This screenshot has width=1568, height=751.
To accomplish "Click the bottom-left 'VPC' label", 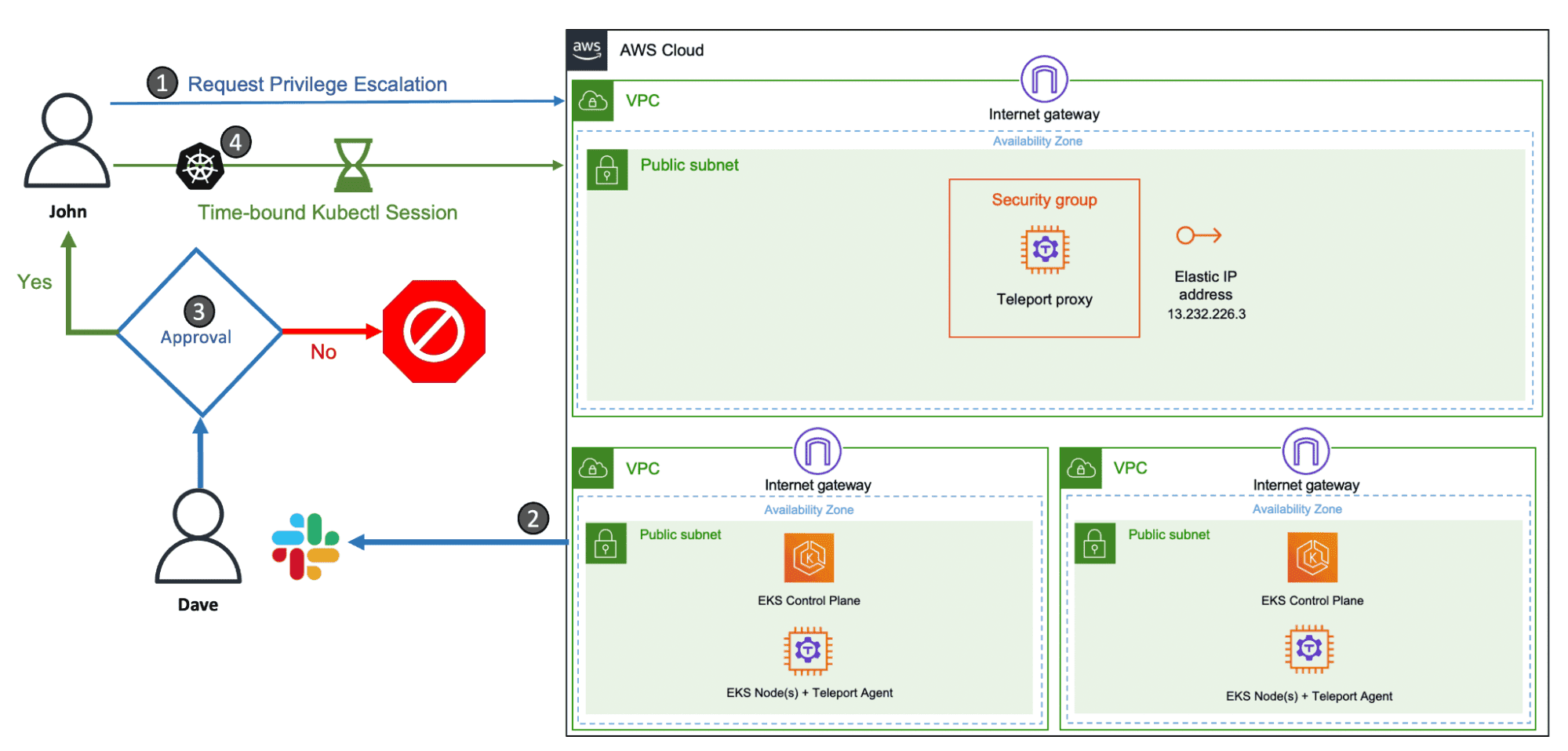I will click(642, 468).
